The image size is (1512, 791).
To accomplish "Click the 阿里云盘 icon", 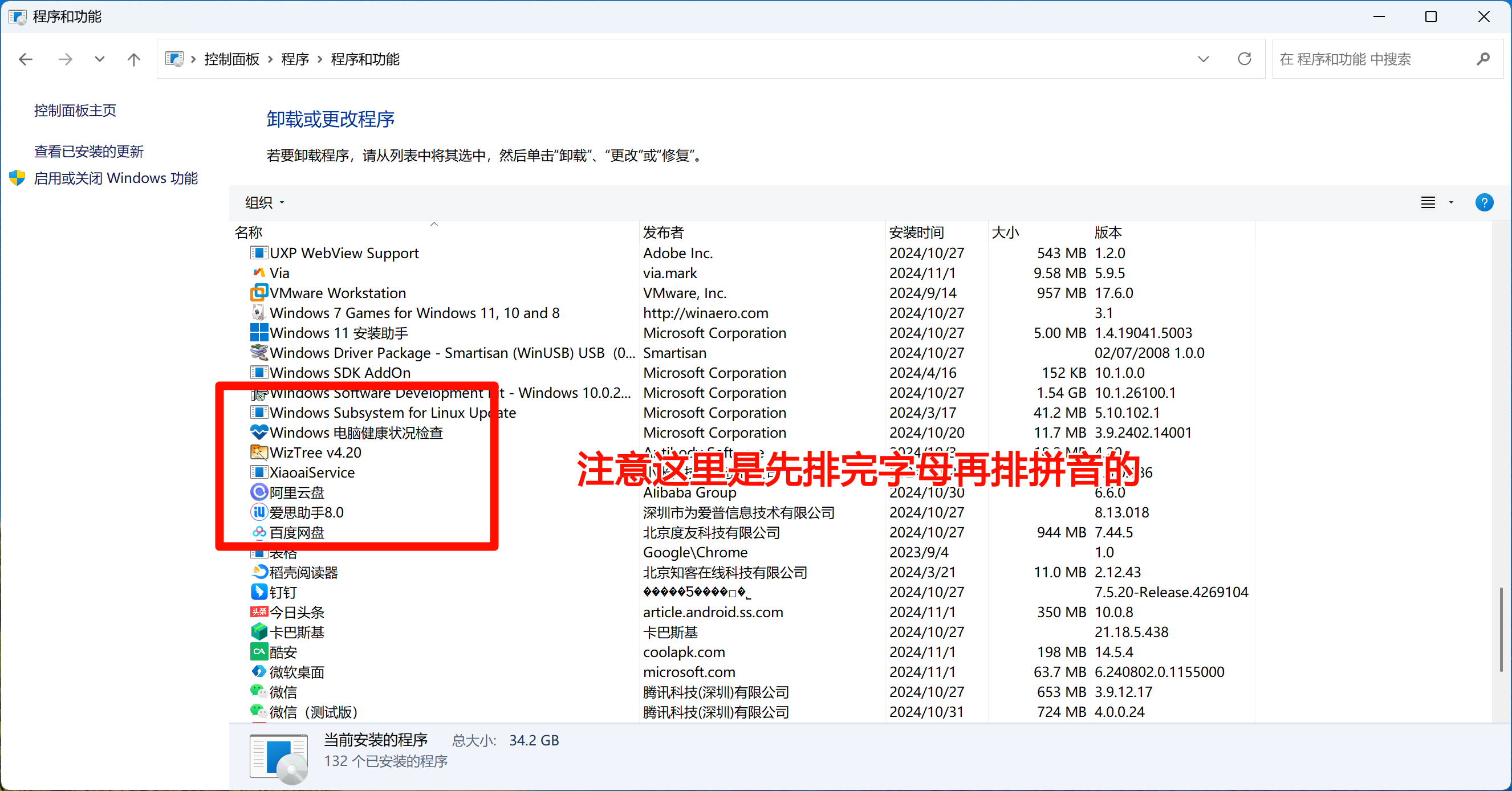I will tap(259, 492).
